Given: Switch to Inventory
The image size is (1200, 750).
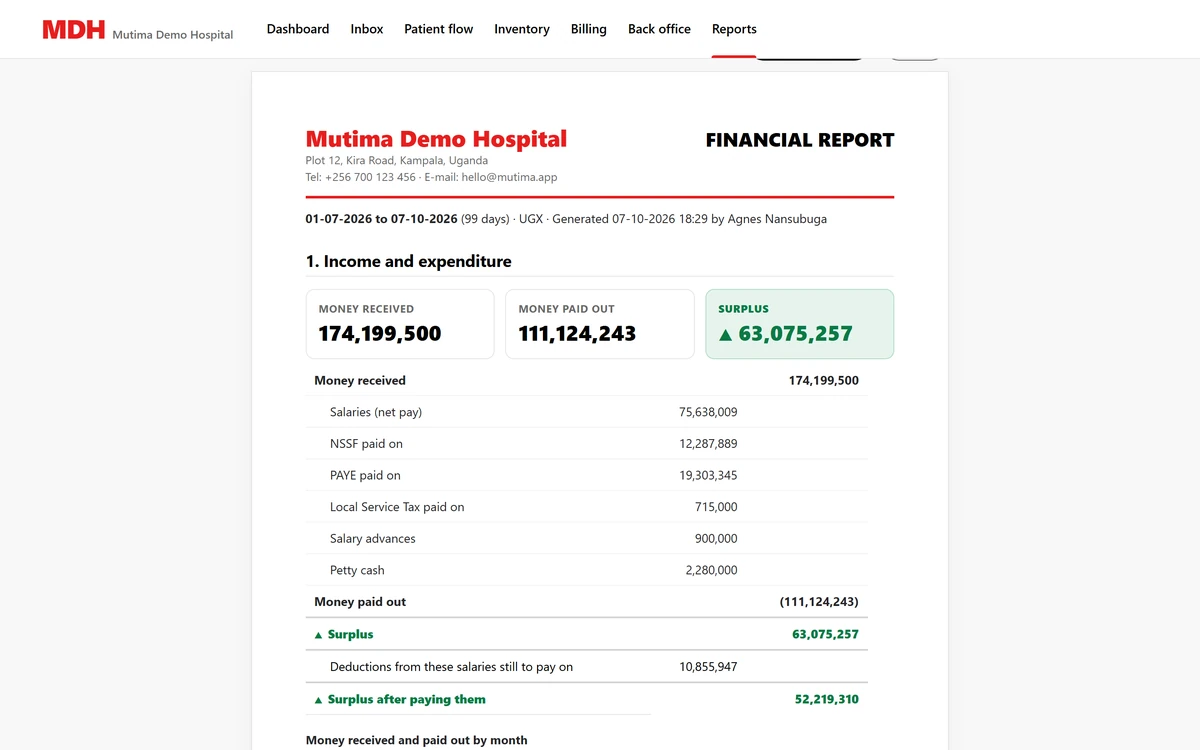Looking at the screenshot, I should [x=522, y=29].
